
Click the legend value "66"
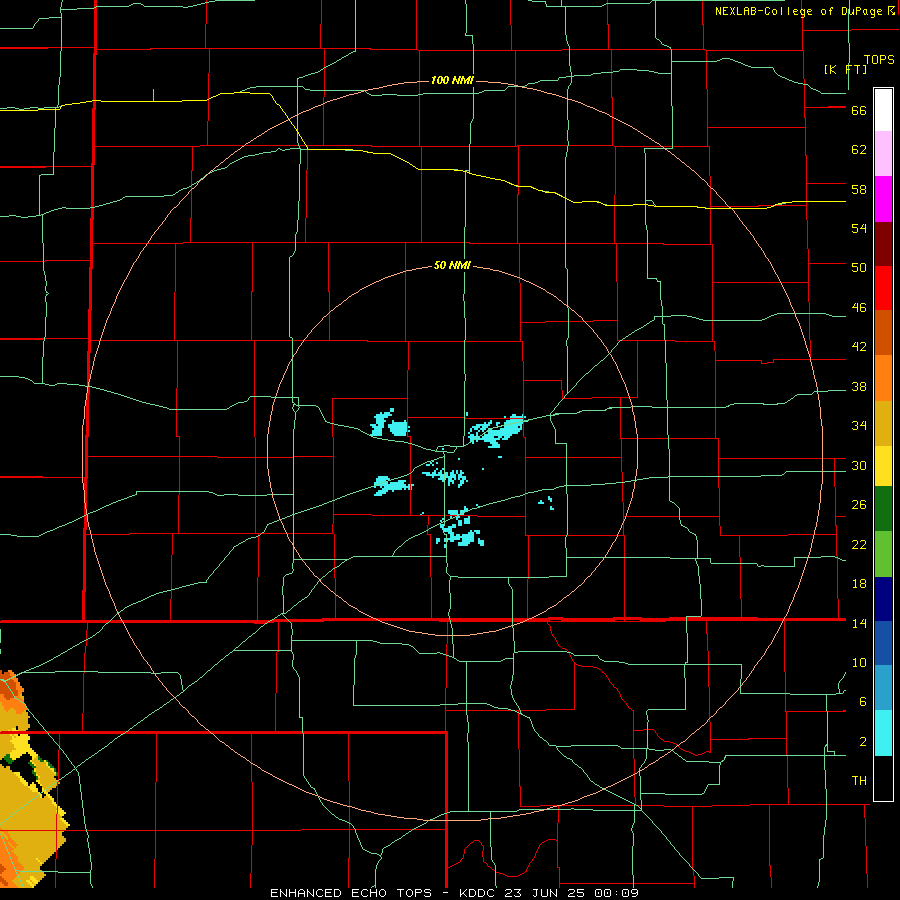(859, 111)
